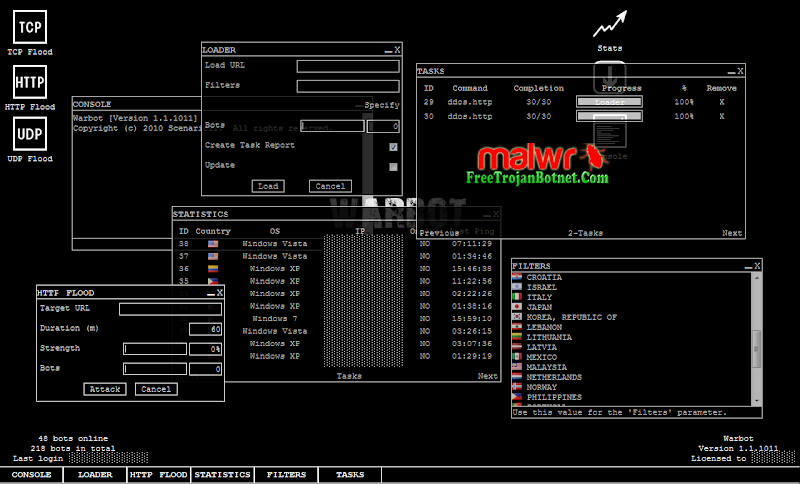Image resolution: width=800 pixels, height=484 pixels.
Task: Switch to the FILTERS taskbar tab
Action: click(x=286, y=475)
